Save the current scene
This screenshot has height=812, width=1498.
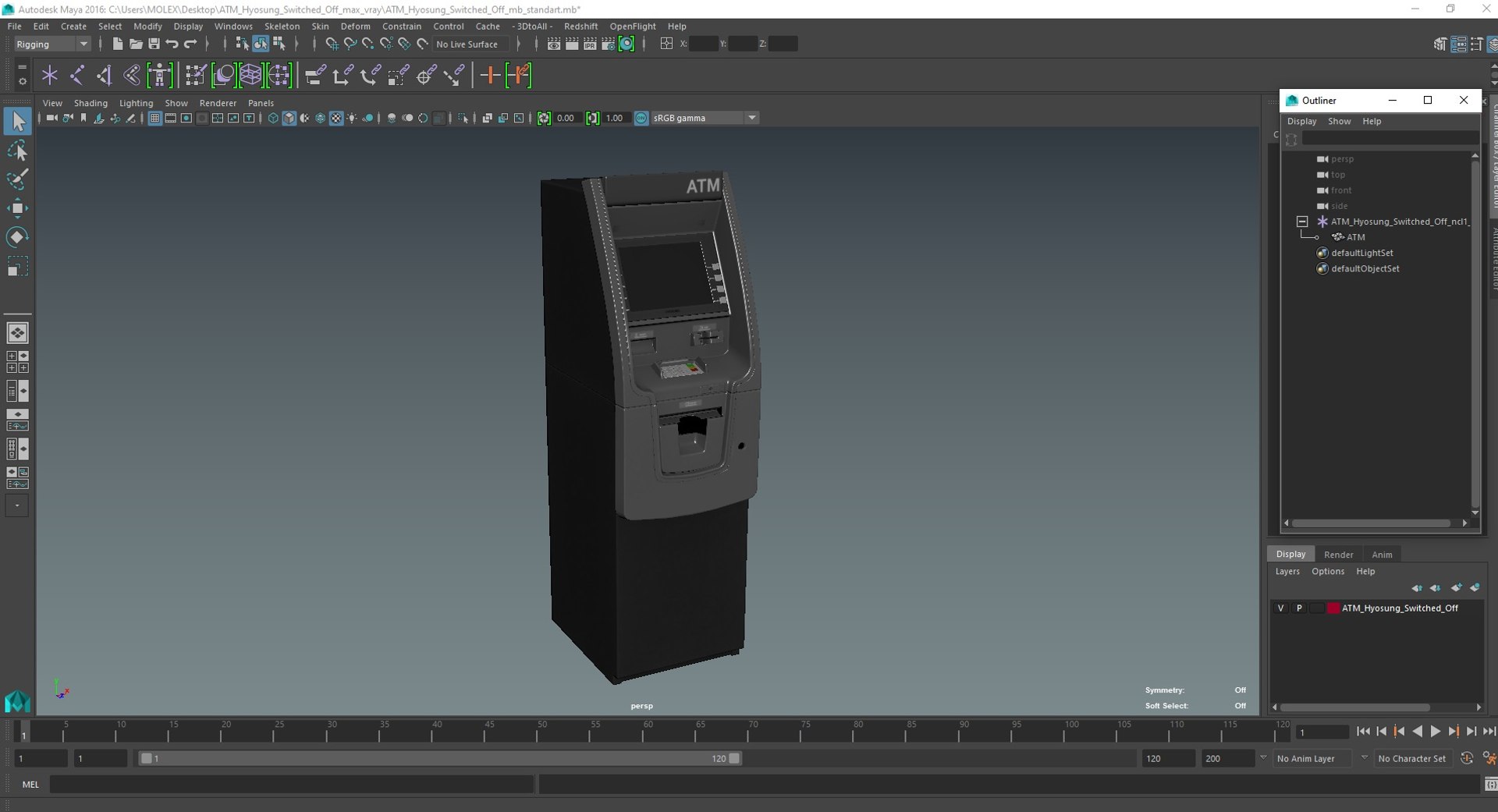coord(154,44)
